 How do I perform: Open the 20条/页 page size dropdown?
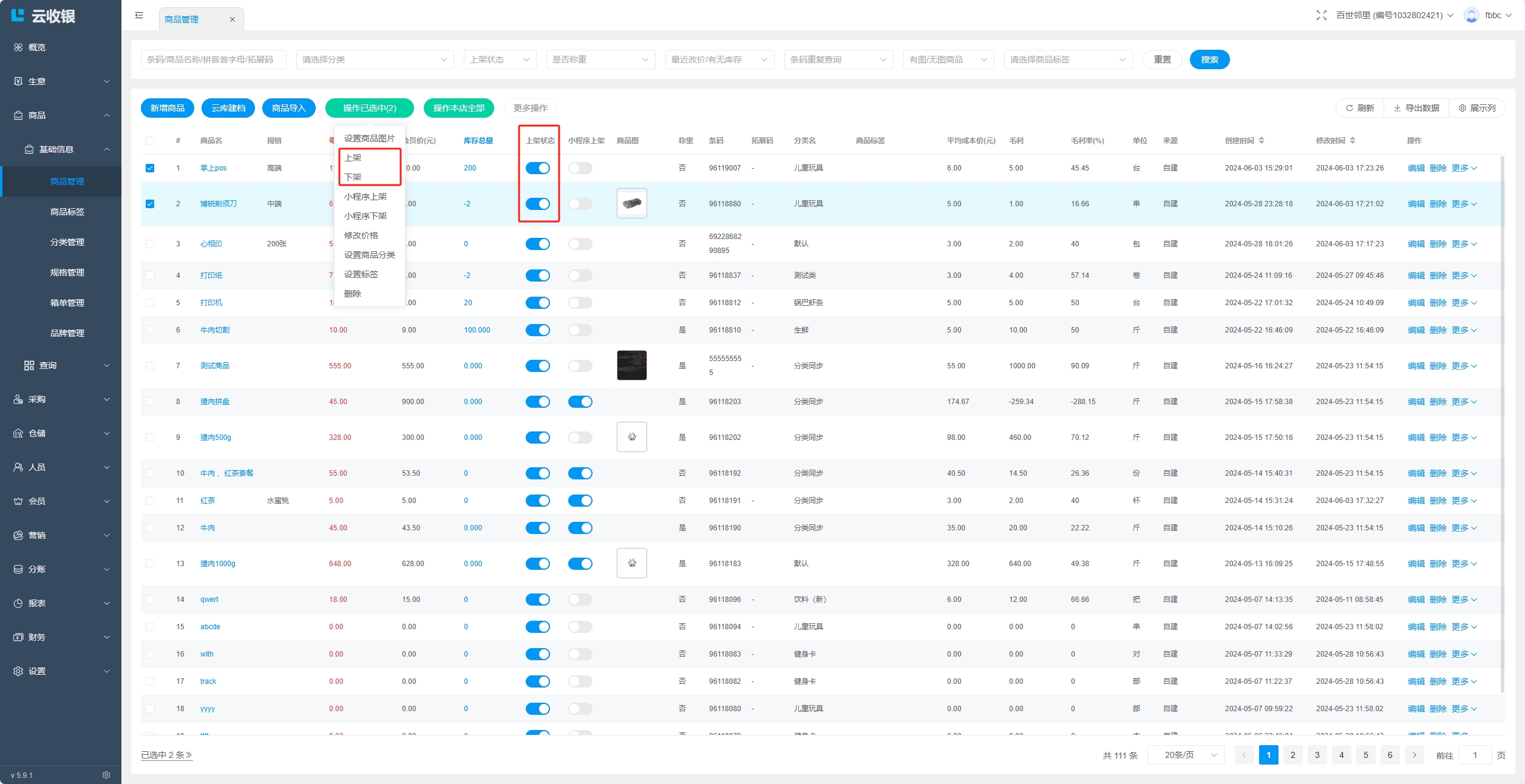coord(1185,755)
